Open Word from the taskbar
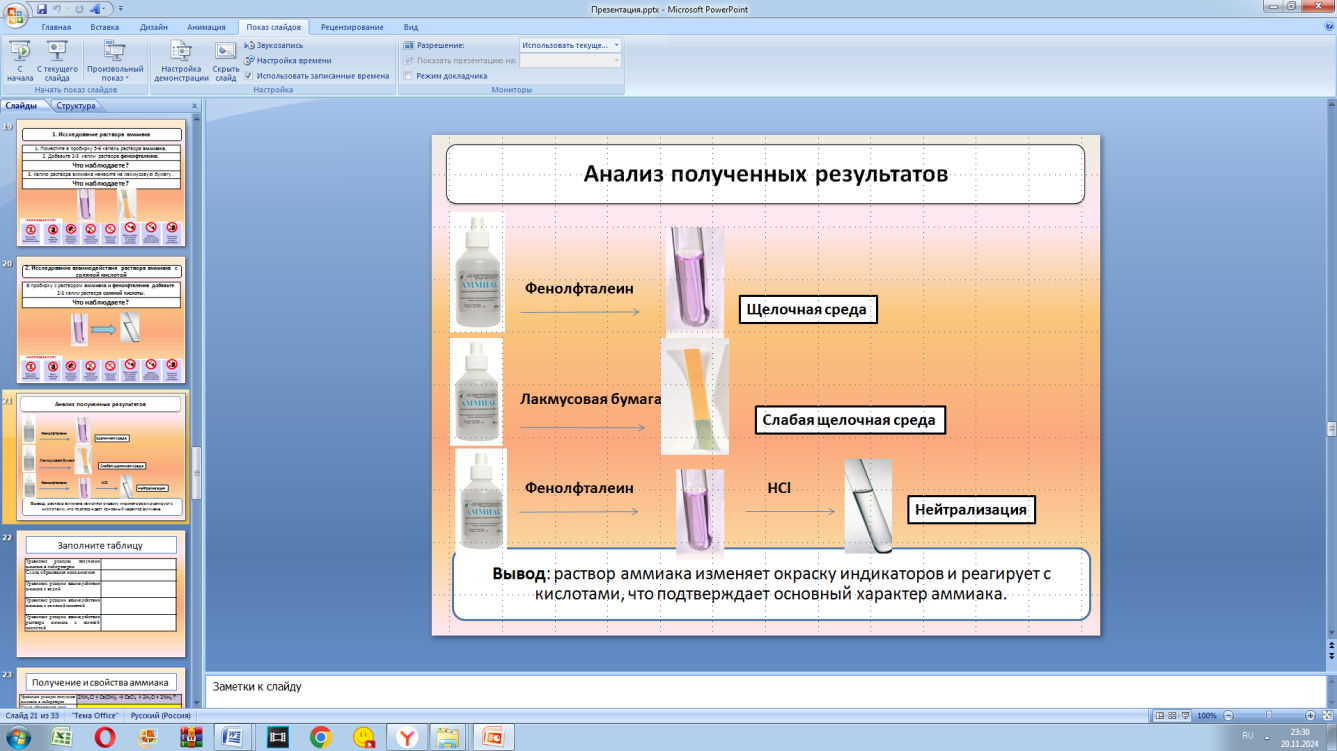 234,737
